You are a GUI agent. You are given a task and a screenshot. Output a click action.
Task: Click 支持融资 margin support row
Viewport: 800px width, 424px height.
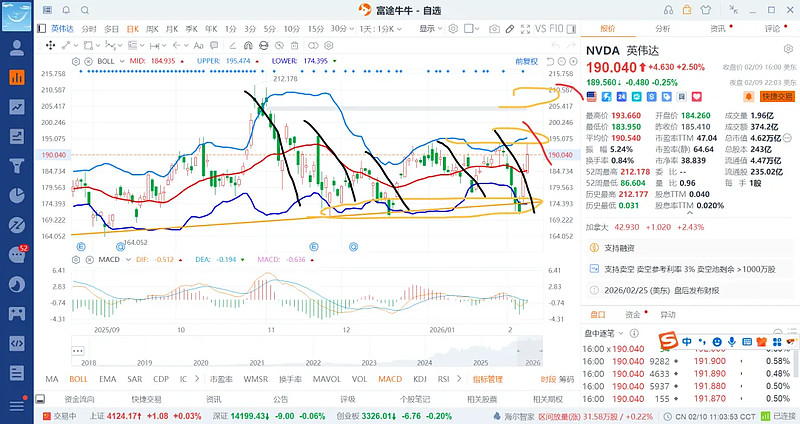[x=690, y=248]
